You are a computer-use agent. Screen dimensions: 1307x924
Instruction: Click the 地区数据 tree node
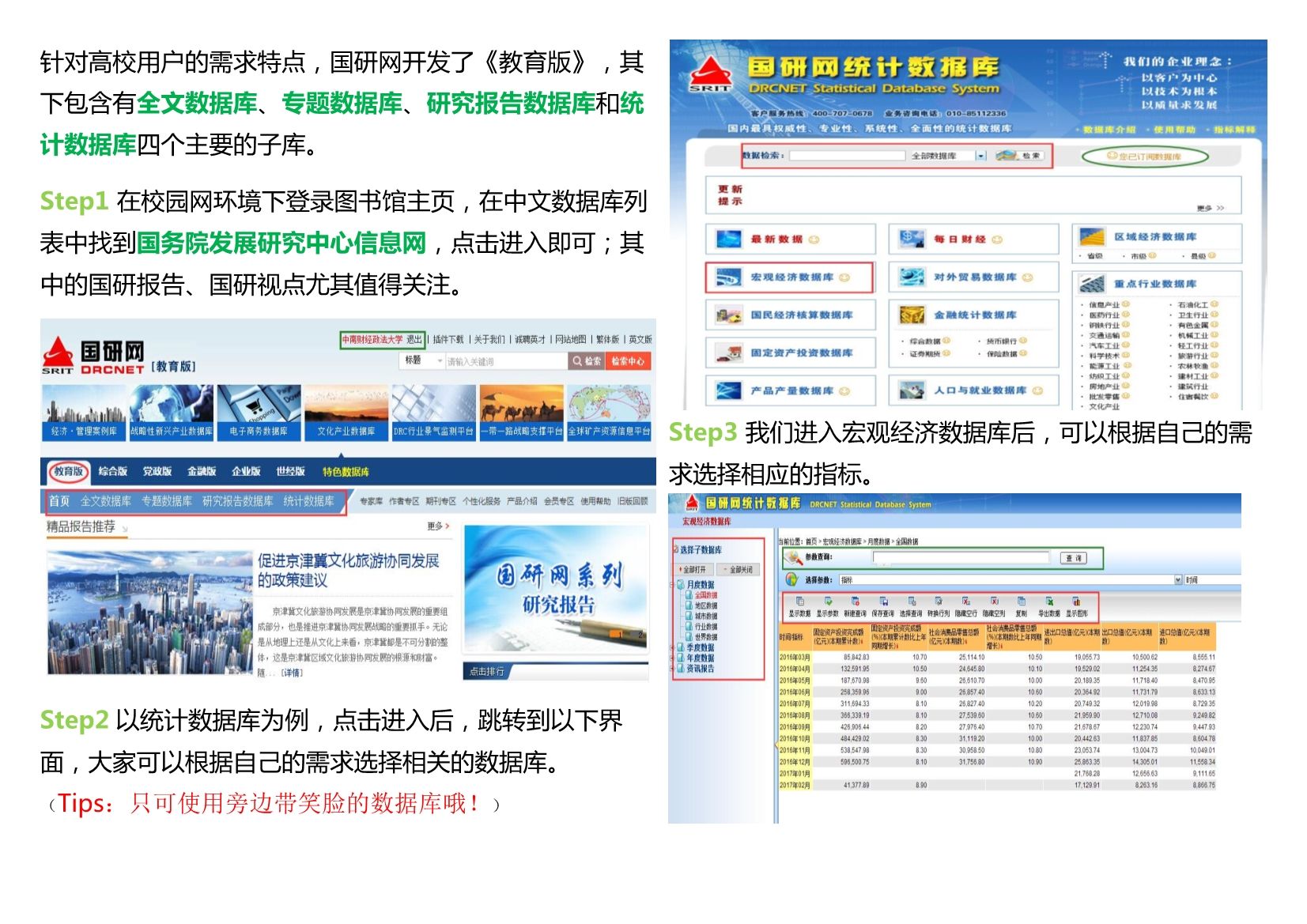pyautogui.click(x=706, y=605)
